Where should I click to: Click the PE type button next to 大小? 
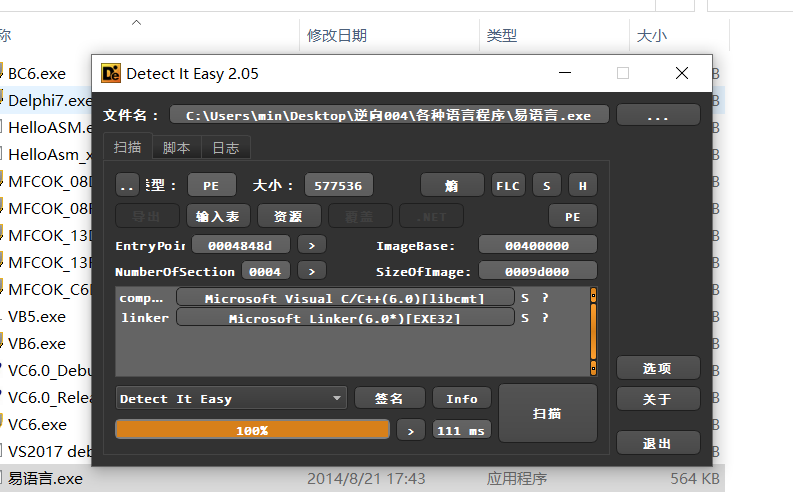[211, 185]
